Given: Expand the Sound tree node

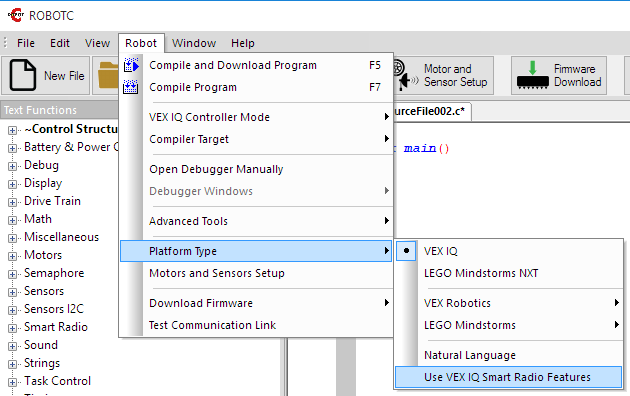Looking at the screenshot, I should pyautogui.click(x=12, y=346).
